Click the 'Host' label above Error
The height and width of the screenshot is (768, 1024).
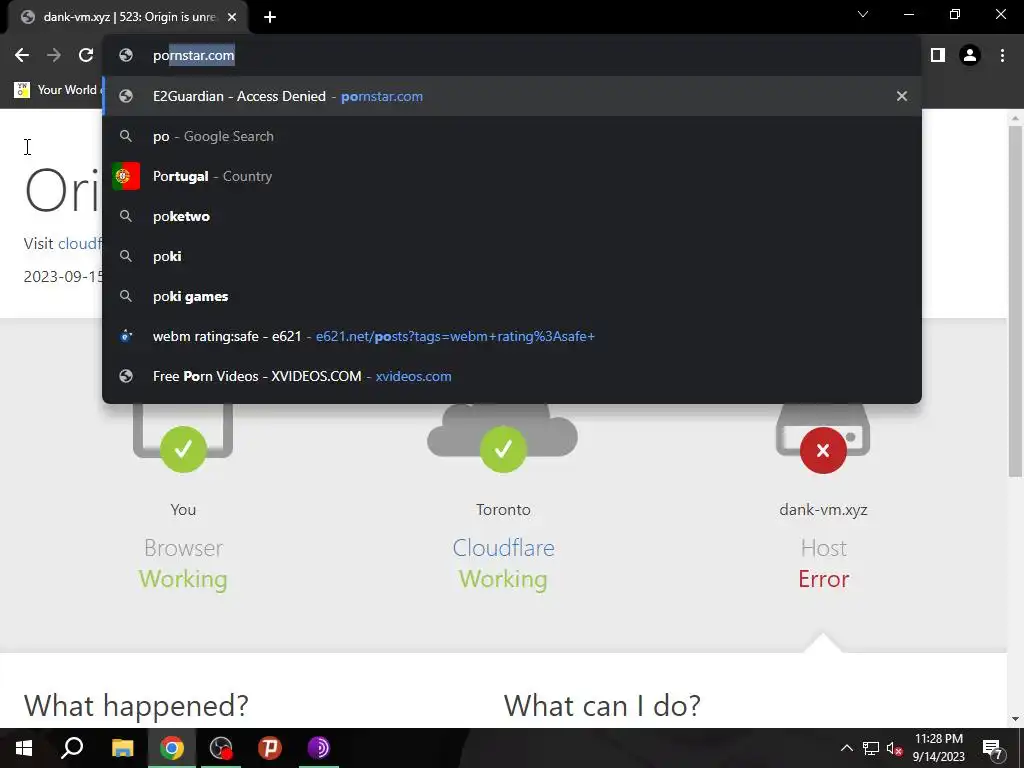click(823, 547)
